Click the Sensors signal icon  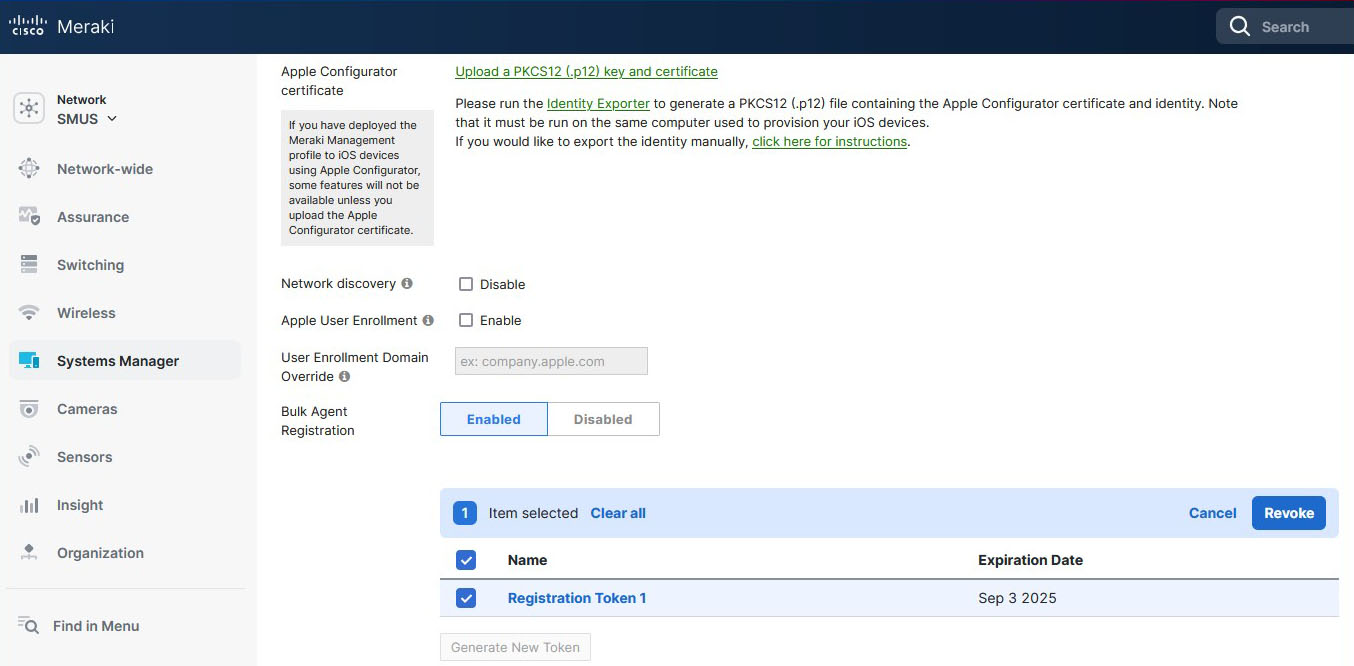(29, 457)
